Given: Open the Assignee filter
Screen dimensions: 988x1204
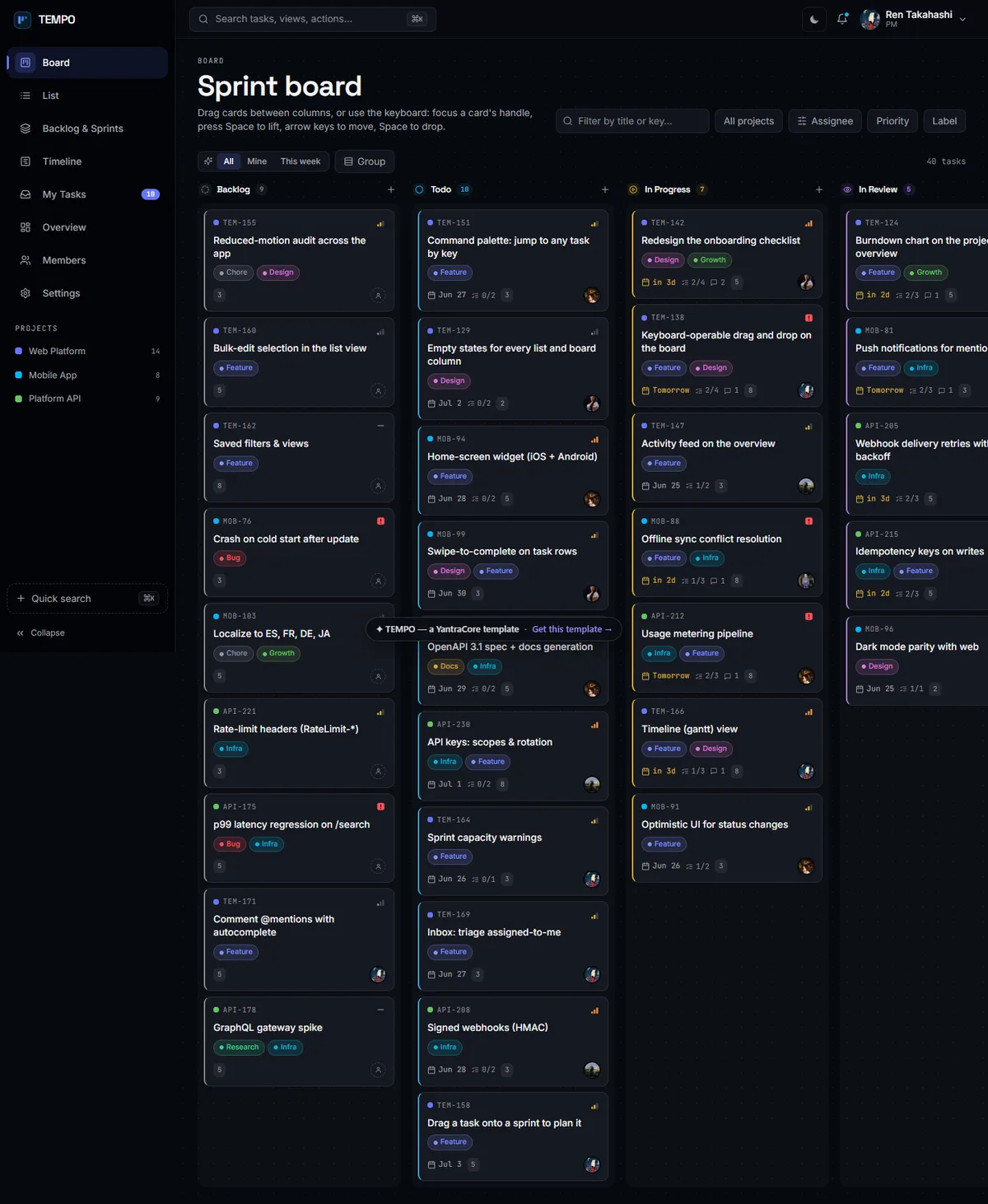Looking at the screenshot, I should pyautogui.click(x=825, y=121).
